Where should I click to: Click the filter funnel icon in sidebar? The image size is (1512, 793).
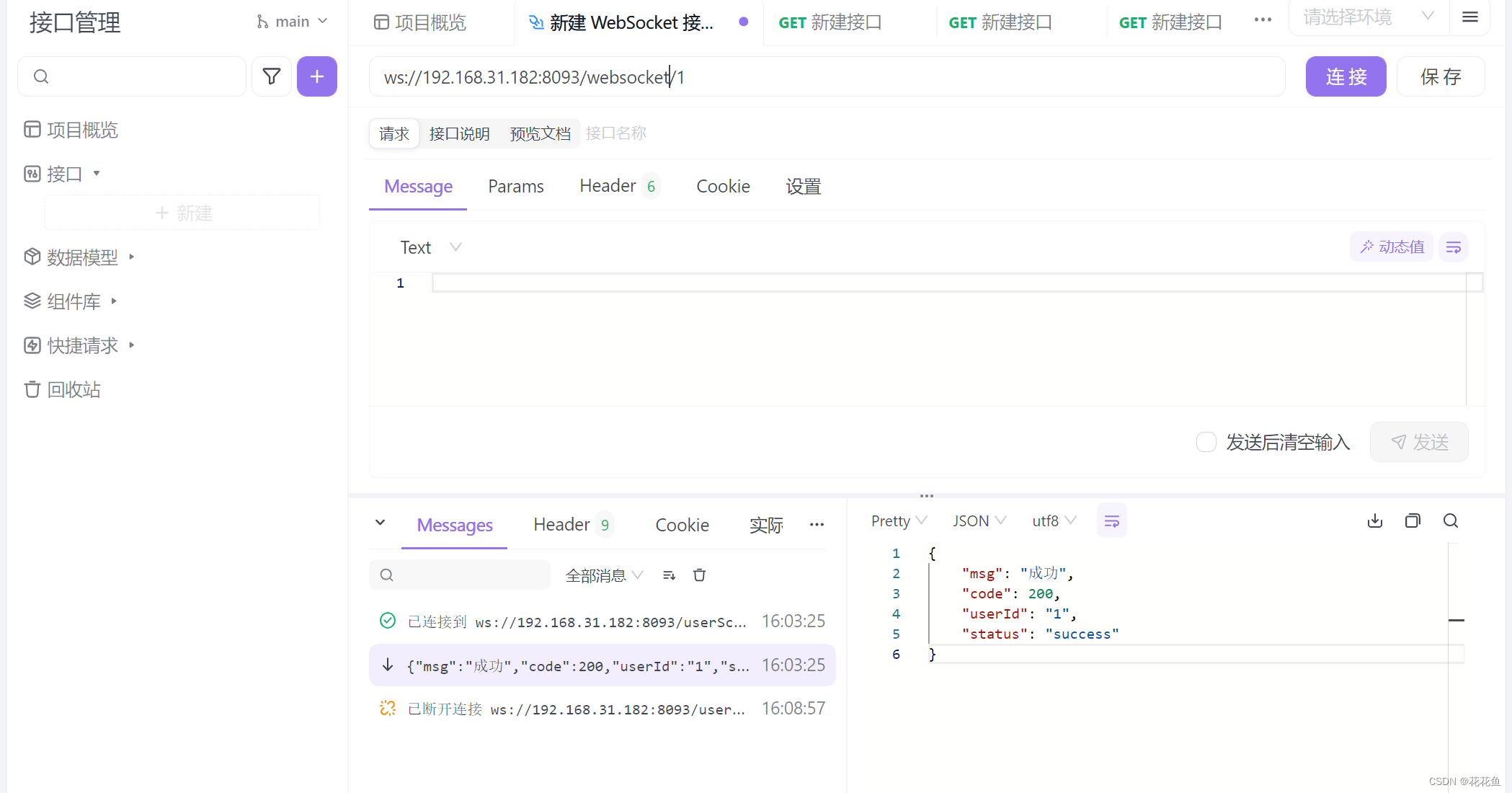click(x=272, y=76)
